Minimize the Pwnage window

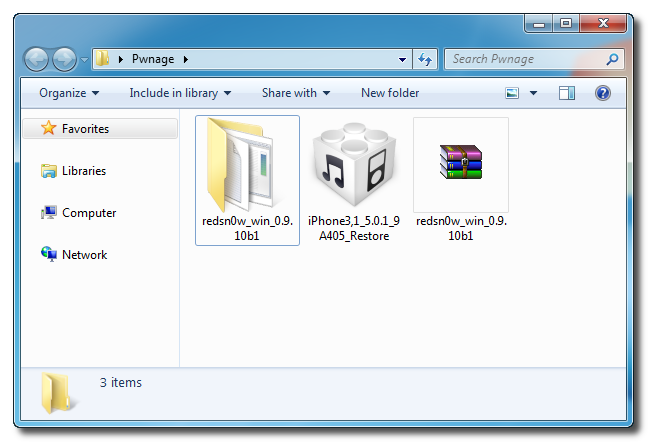point(538,24)
